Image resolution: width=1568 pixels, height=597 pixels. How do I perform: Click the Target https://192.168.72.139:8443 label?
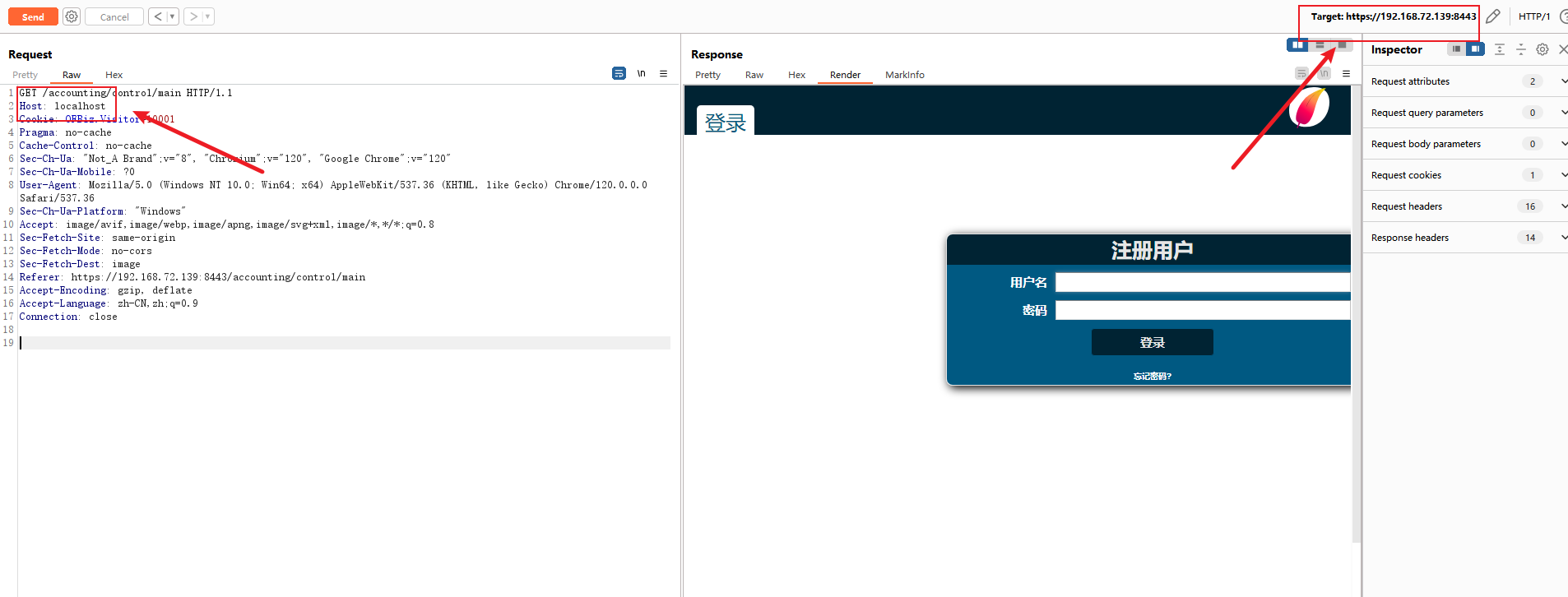pos(1394,16)
